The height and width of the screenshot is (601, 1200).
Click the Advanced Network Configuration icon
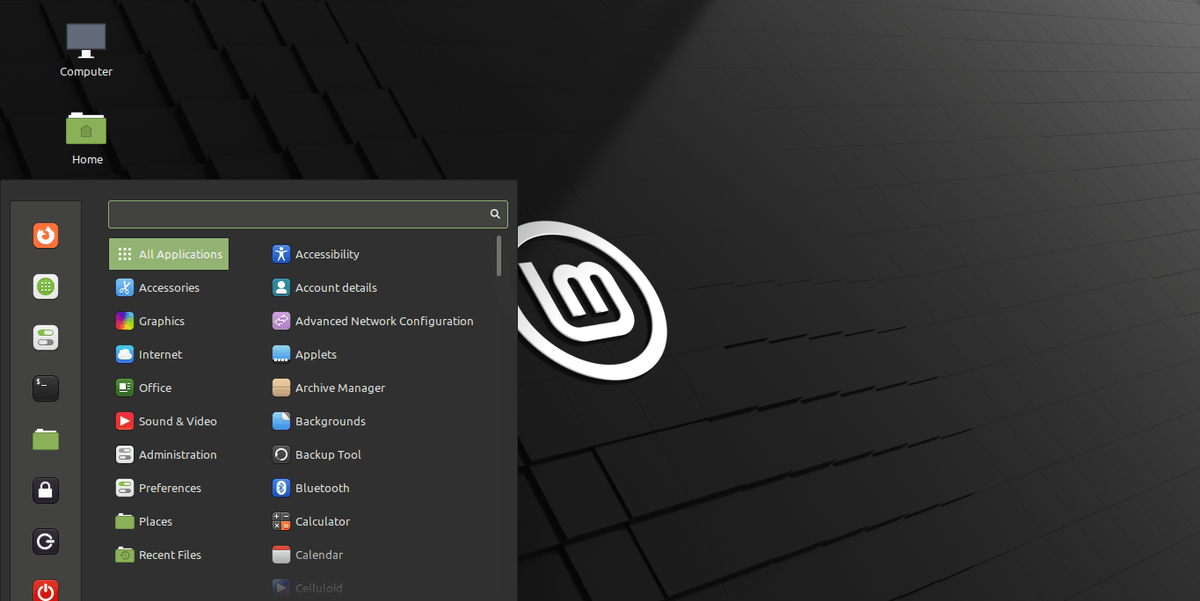coord(281,321)
